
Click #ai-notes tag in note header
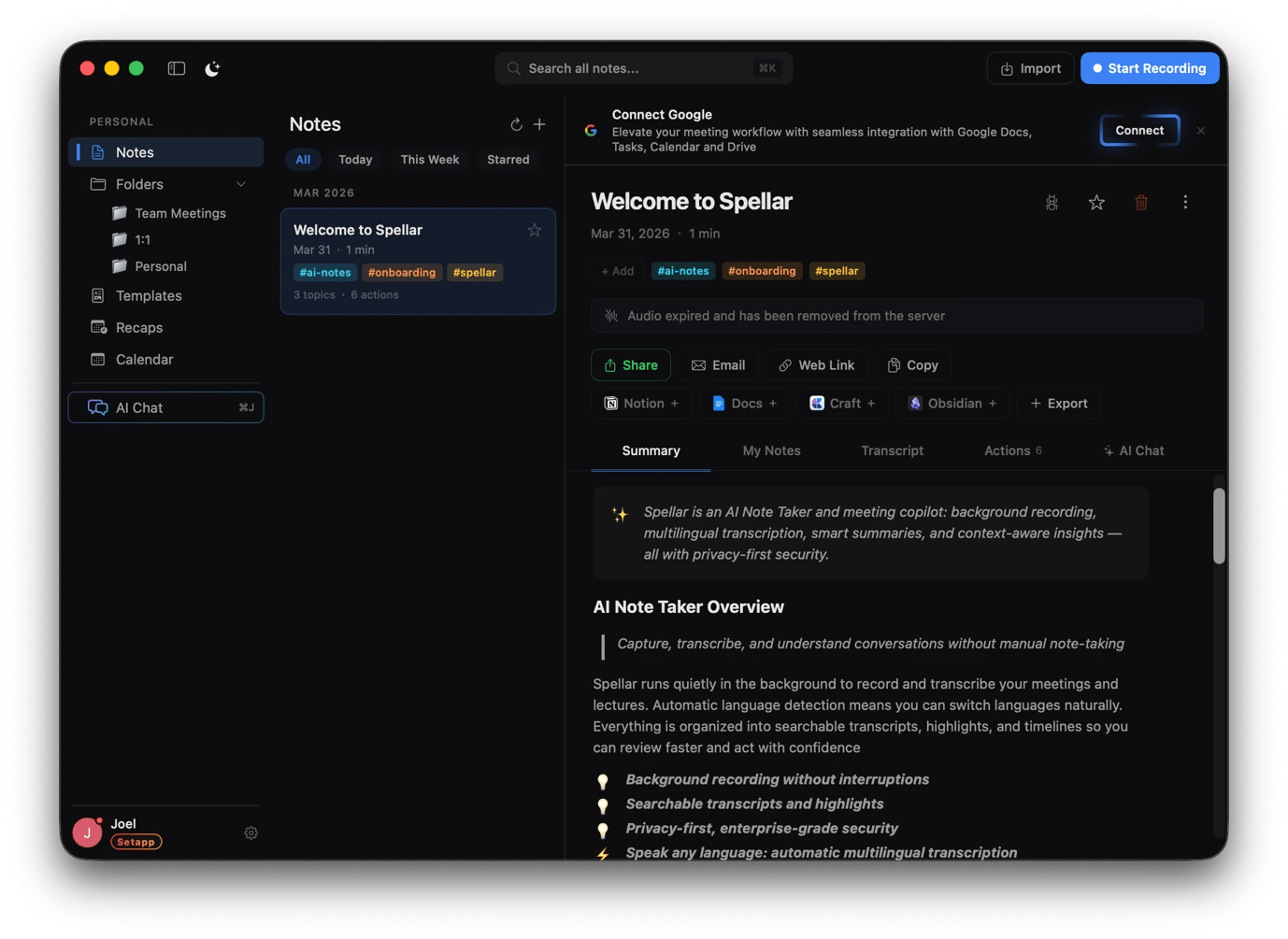point(683,271)
